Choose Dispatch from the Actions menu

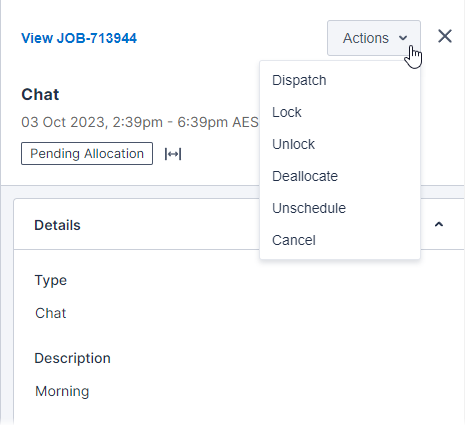(x=340, y=80)
